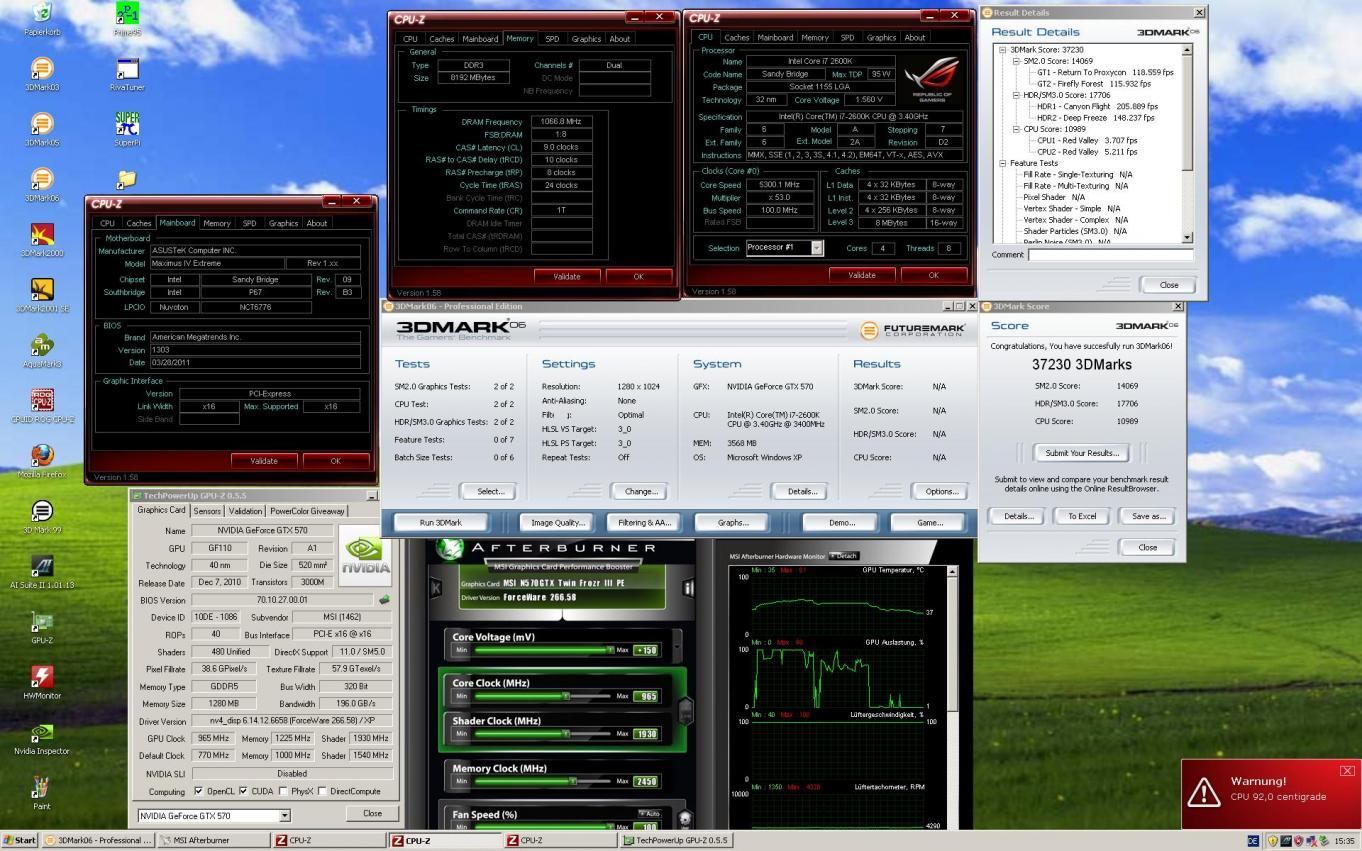Image resolution: width=1362 pixels, height=851 pixels.
Task: Adjust Core Clock slider in Afterburner
Action: point(542,696)
